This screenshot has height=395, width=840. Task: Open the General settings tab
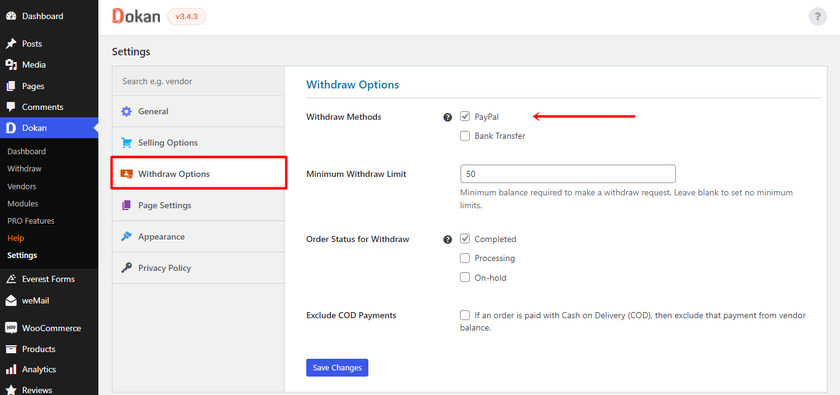(198, 111)
